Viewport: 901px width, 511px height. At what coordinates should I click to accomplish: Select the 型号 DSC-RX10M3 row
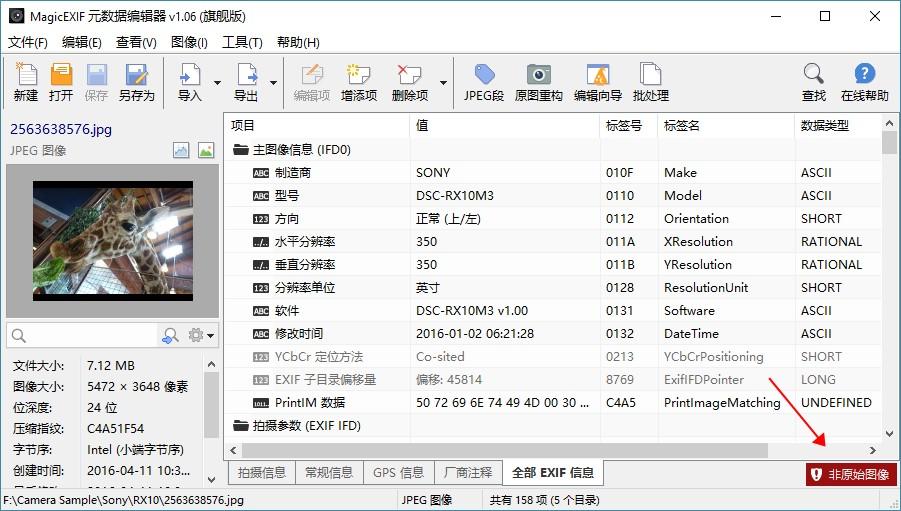tap(552, 196)
